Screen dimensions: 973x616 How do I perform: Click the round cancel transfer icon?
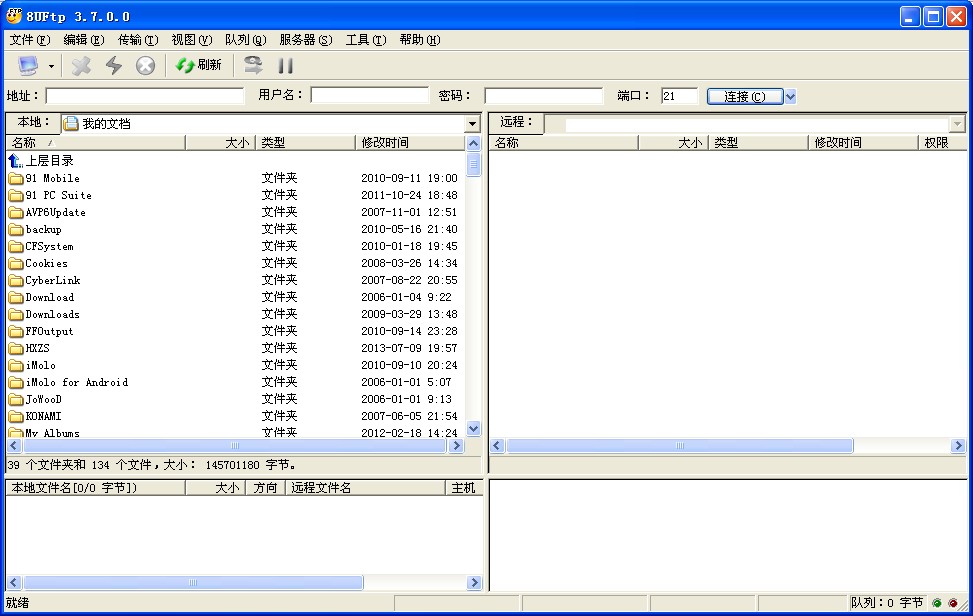point(145,64)
